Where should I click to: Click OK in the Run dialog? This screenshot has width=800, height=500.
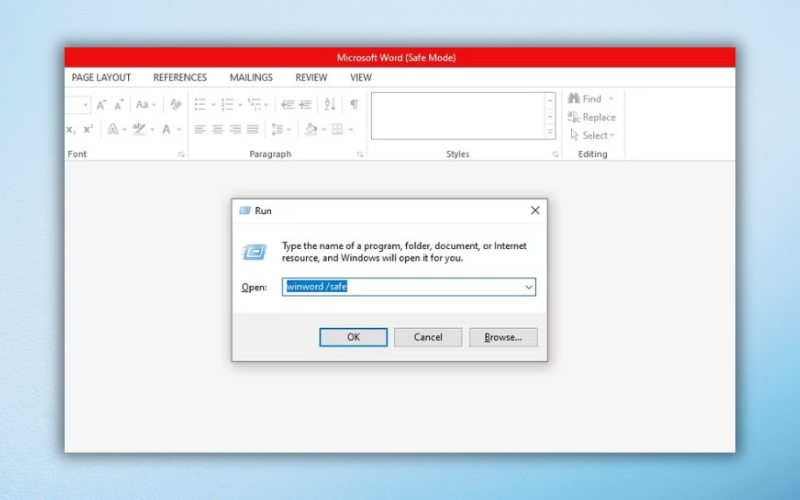coord(353,337)
